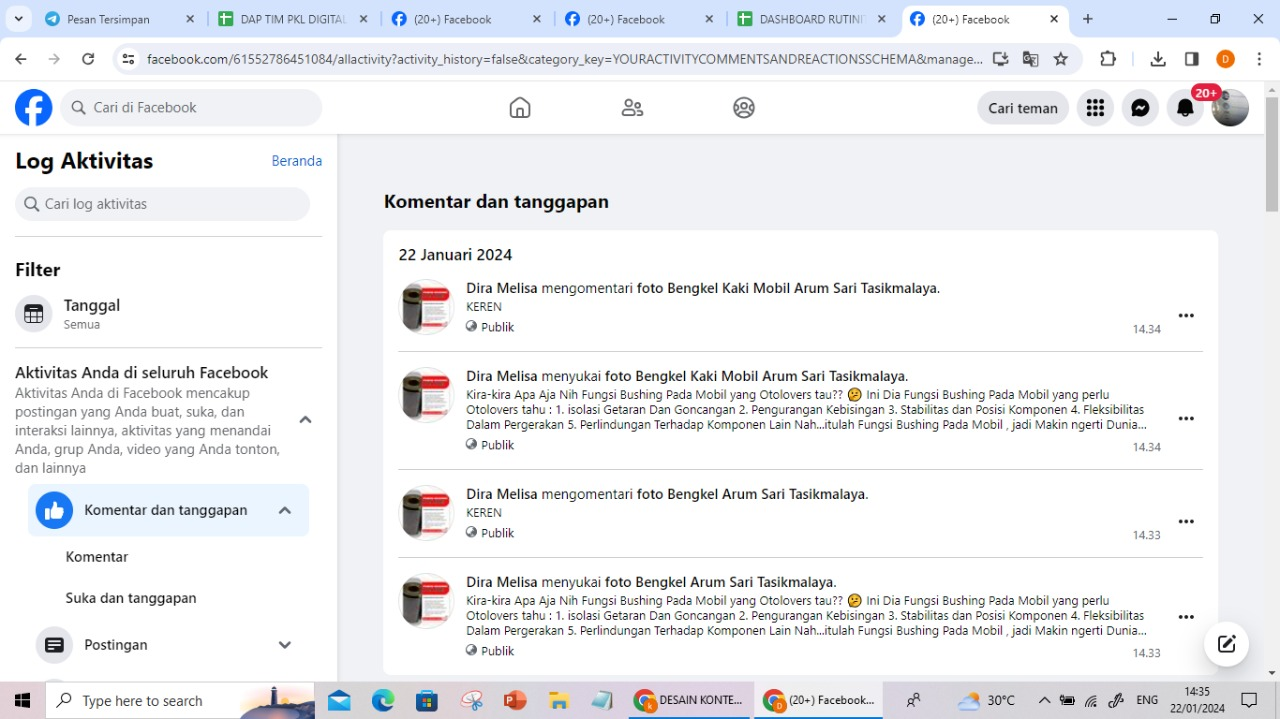Click the Postingan section icon
1280x719 pixels.
pos(54,645)
